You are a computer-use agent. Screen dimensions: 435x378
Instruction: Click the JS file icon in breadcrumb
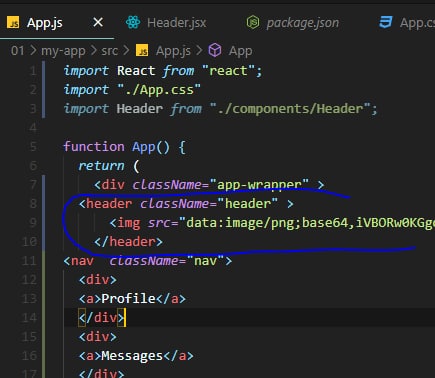pos(142,51)
